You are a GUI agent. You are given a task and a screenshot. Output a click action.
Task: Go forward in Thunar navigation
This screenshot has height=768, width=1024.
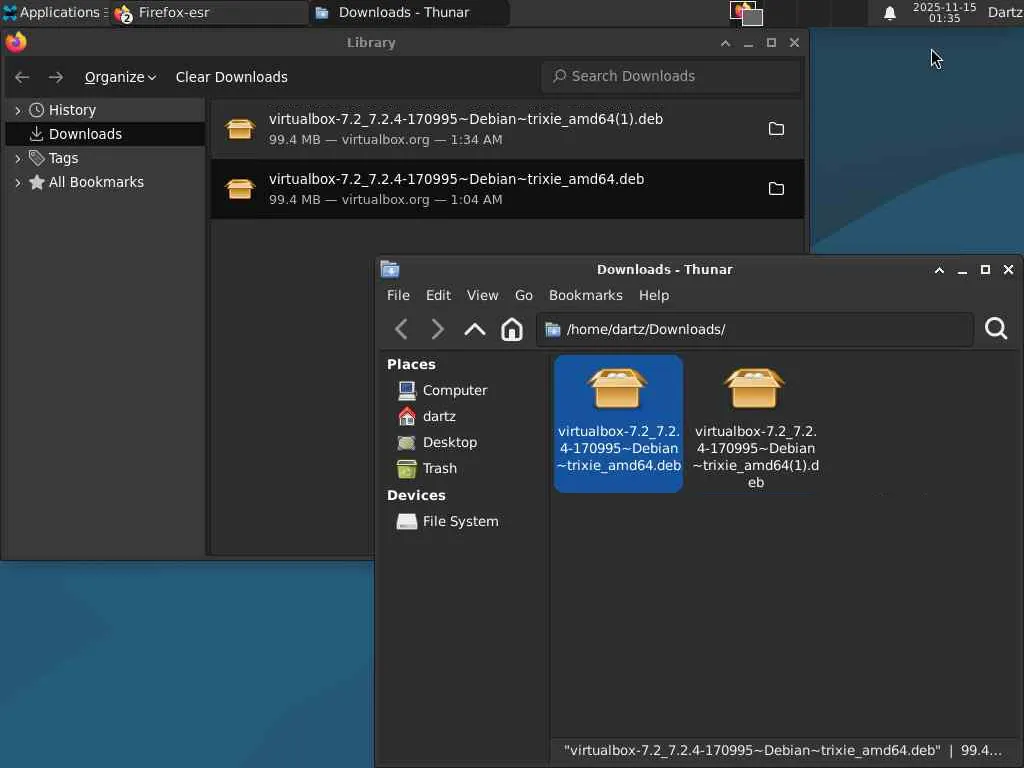438,329
